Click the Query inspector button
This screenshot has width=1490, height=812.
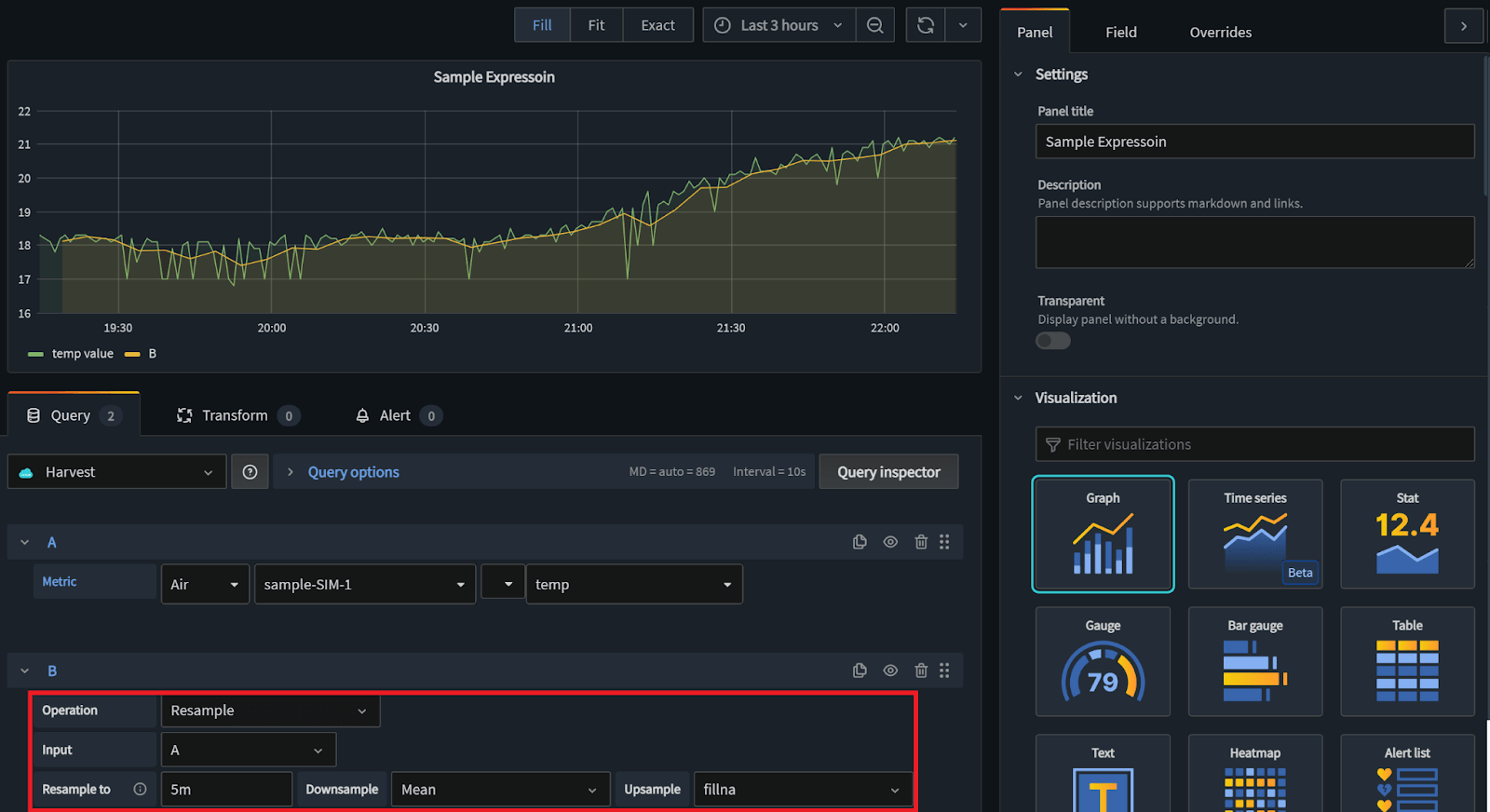pyautogui.click(x=888, y=472)
